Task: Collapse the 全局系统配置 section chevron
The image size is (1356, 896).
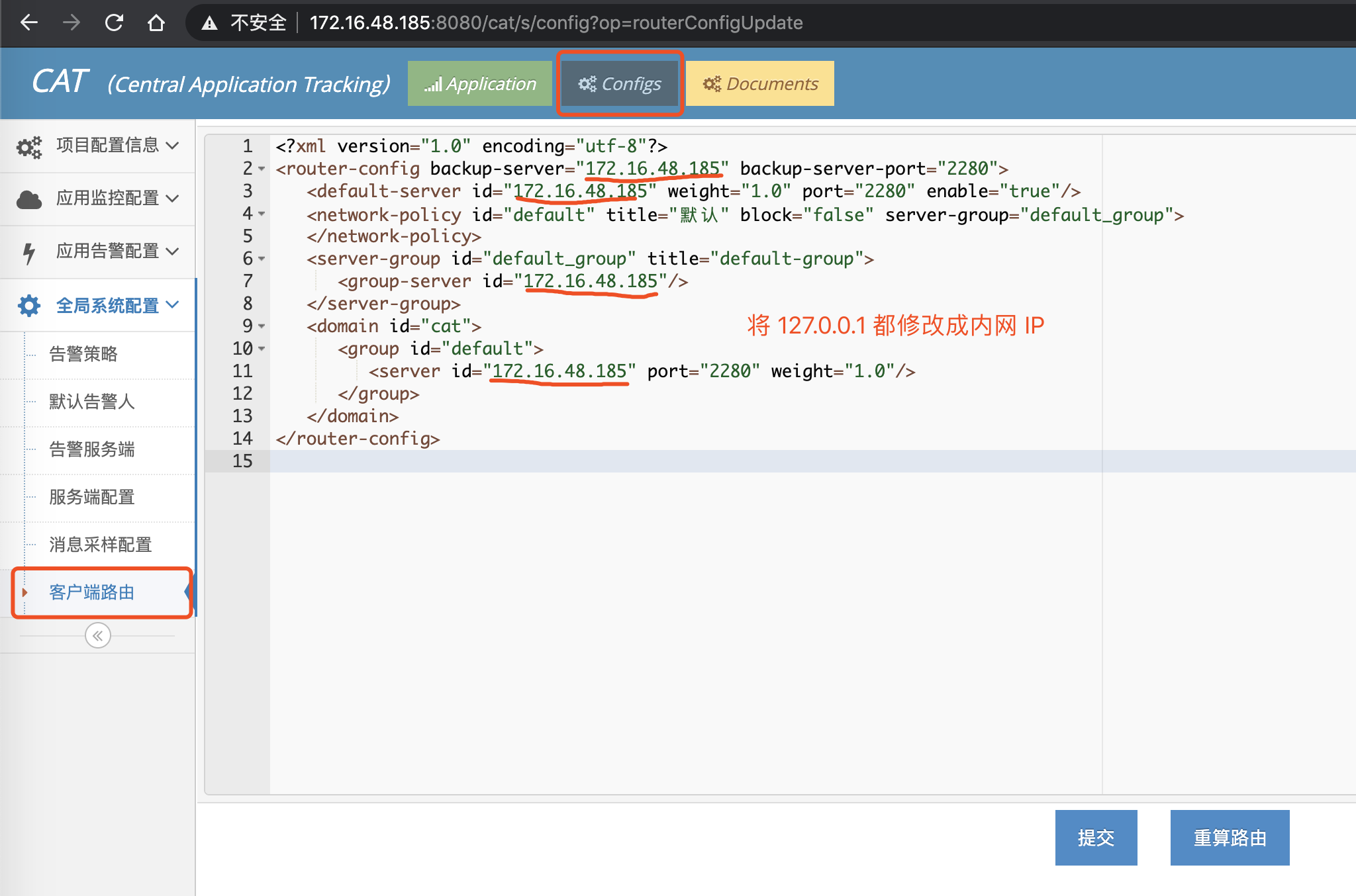Action: click(x=173, y=305)
